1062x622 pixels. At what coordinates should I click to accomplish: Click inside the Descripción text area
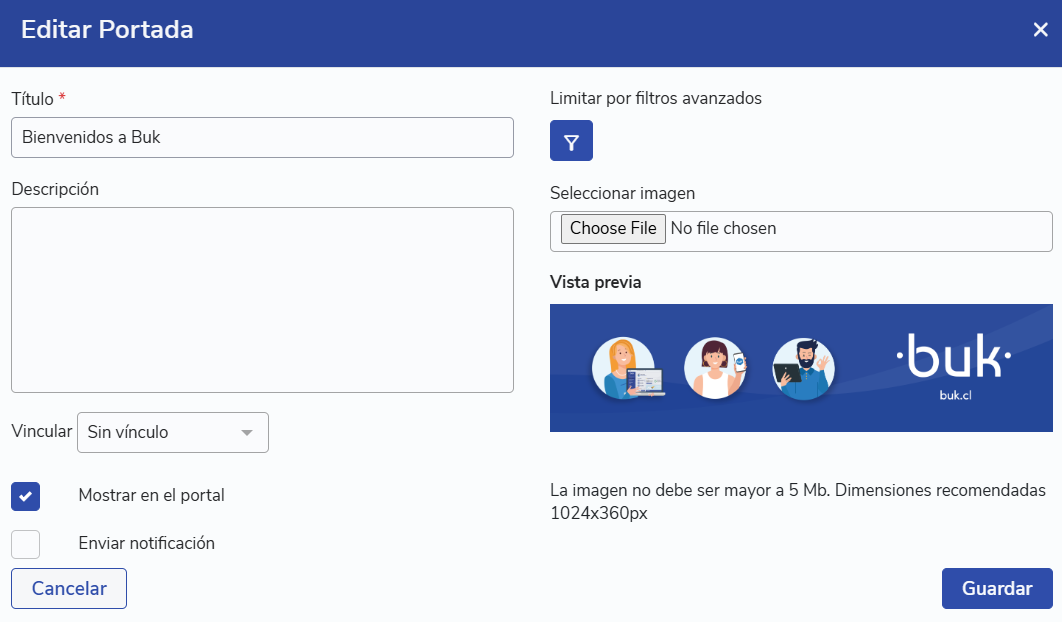point(262,300)
